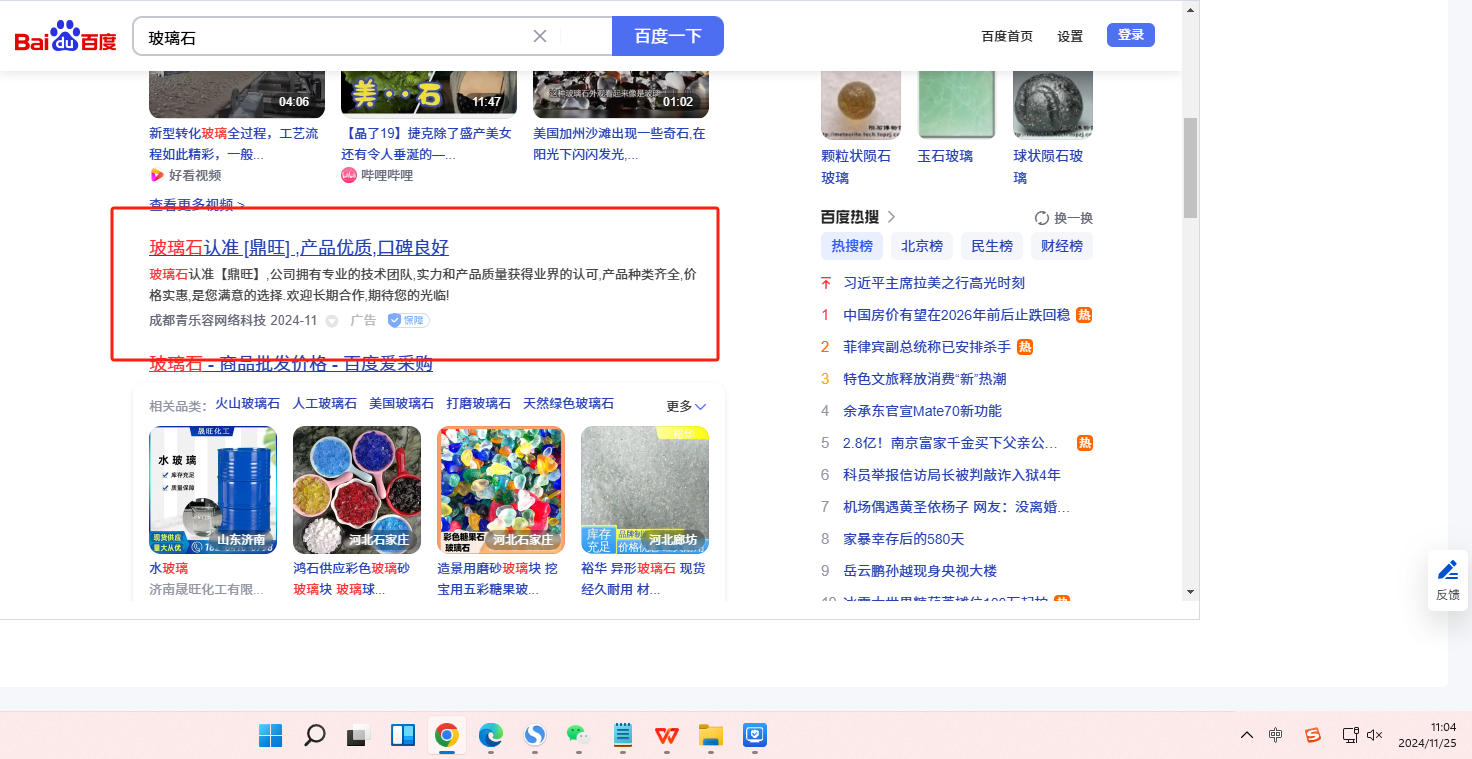Click the 保障 shield badge on the ad
This screenshot has height=759, width=1472.
click(x=408, y=320)
